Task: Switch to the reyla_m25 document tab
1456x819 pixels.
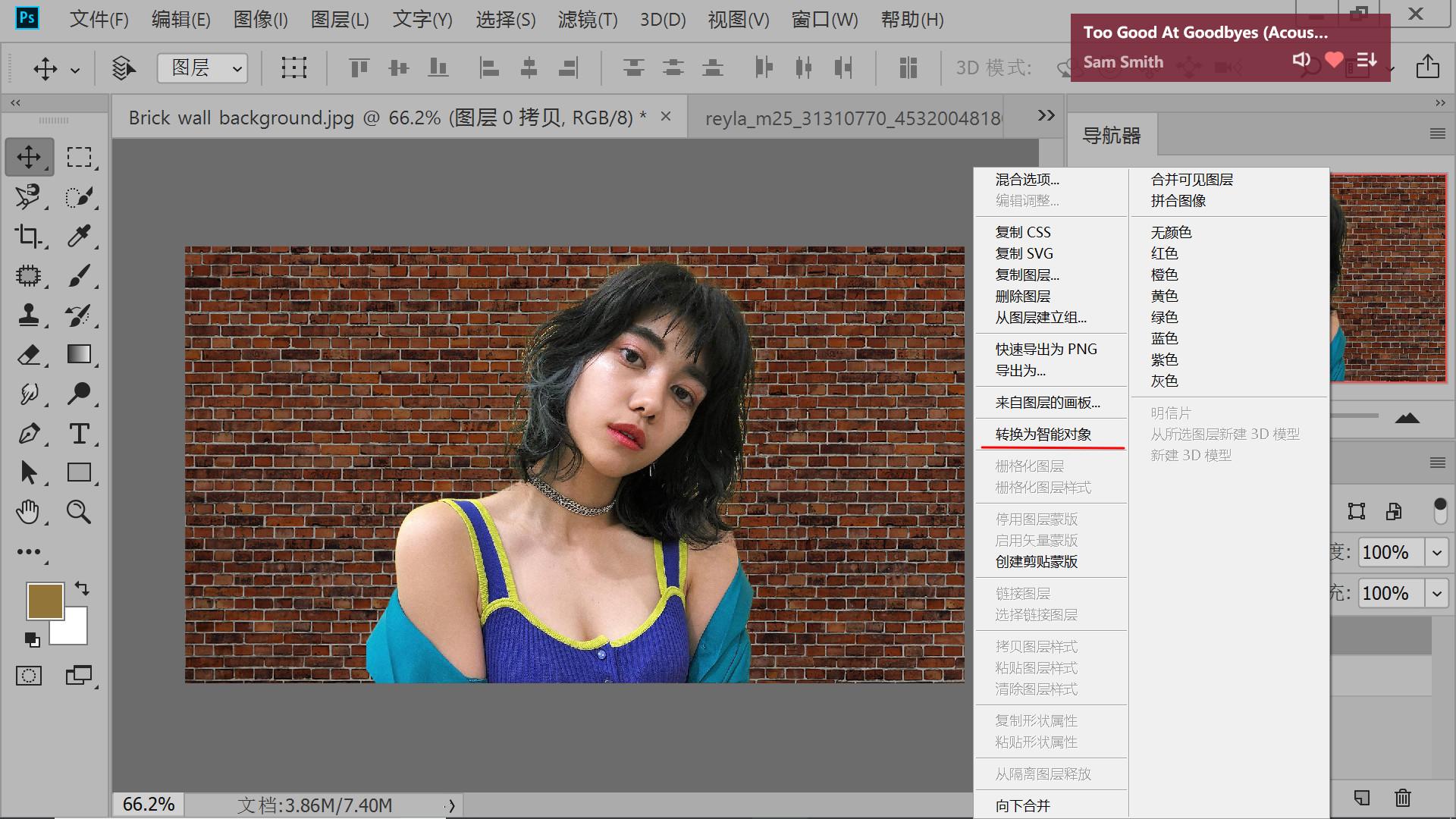Action: (x=852, y=118)
